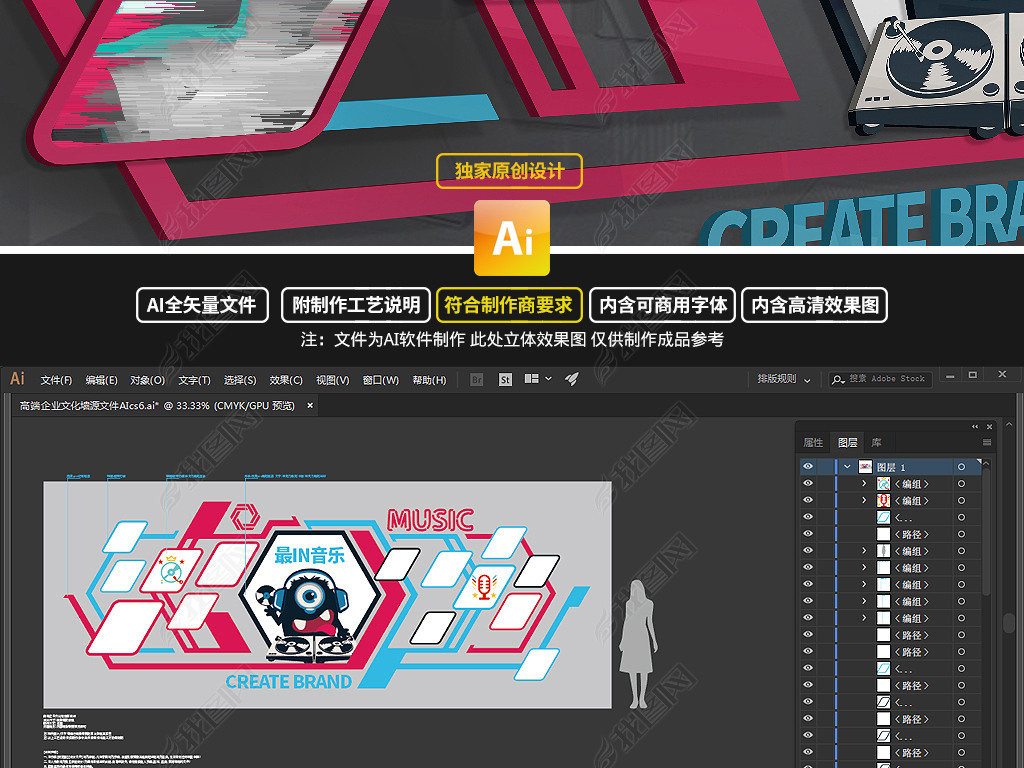Click the 图层 1 layer thumbnail

[865, 466]
